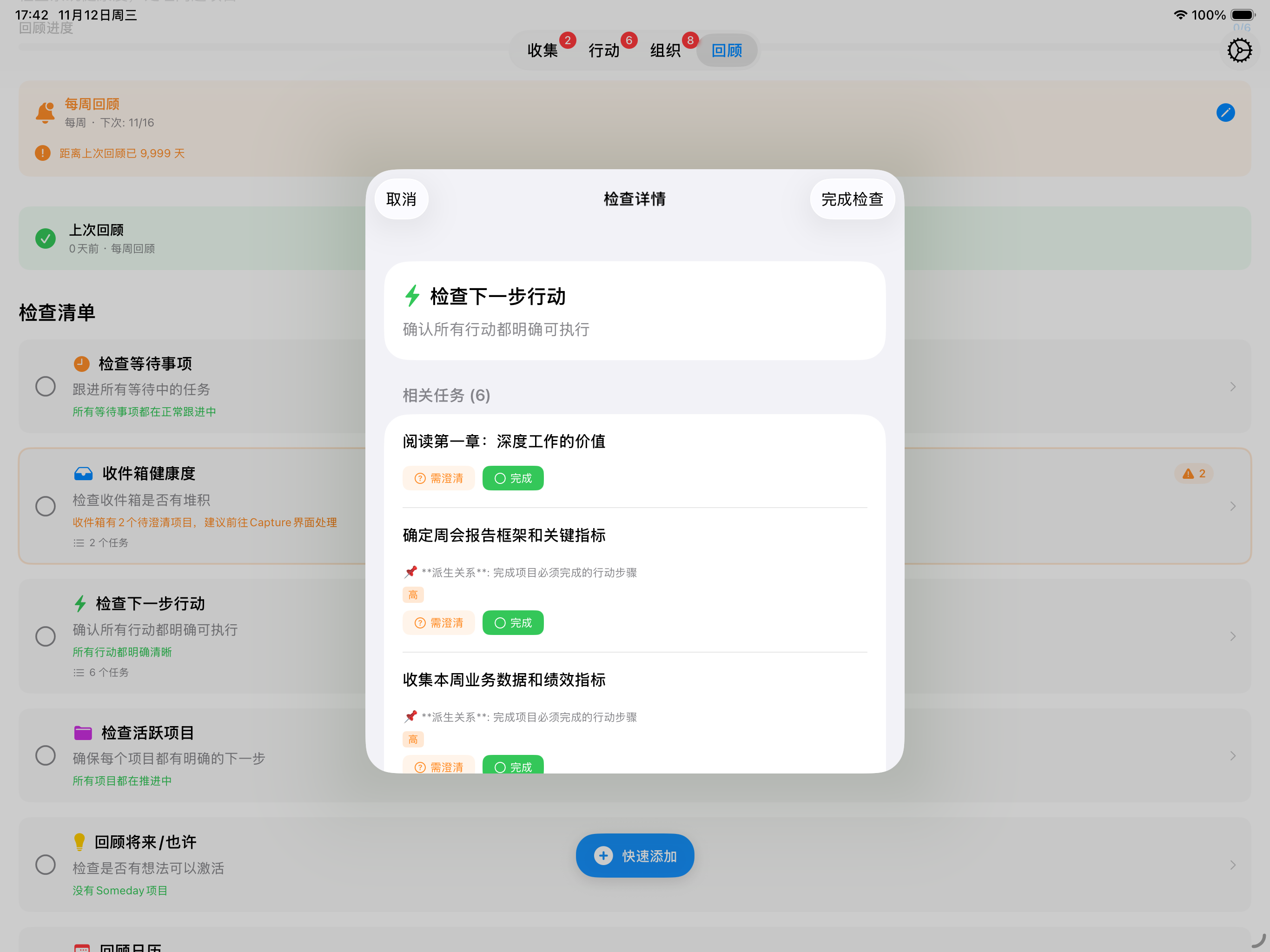The height and width of the screenshot is (952, 1270).
Task: Check the 回顾将来/也许 circle
Action: coord(46,864)
